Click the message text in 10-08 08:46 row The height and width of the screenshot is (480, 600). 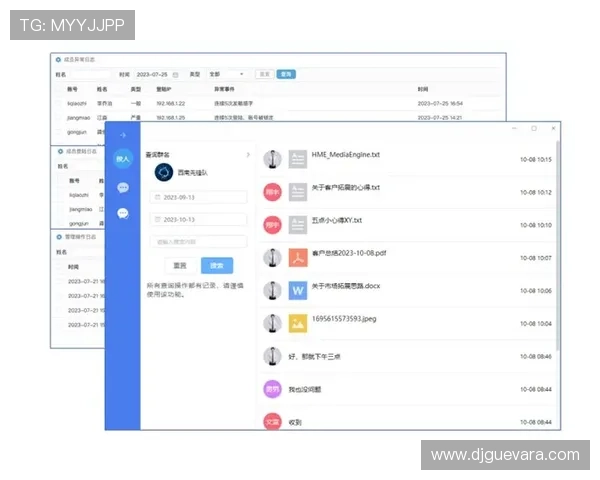(314, 357)
